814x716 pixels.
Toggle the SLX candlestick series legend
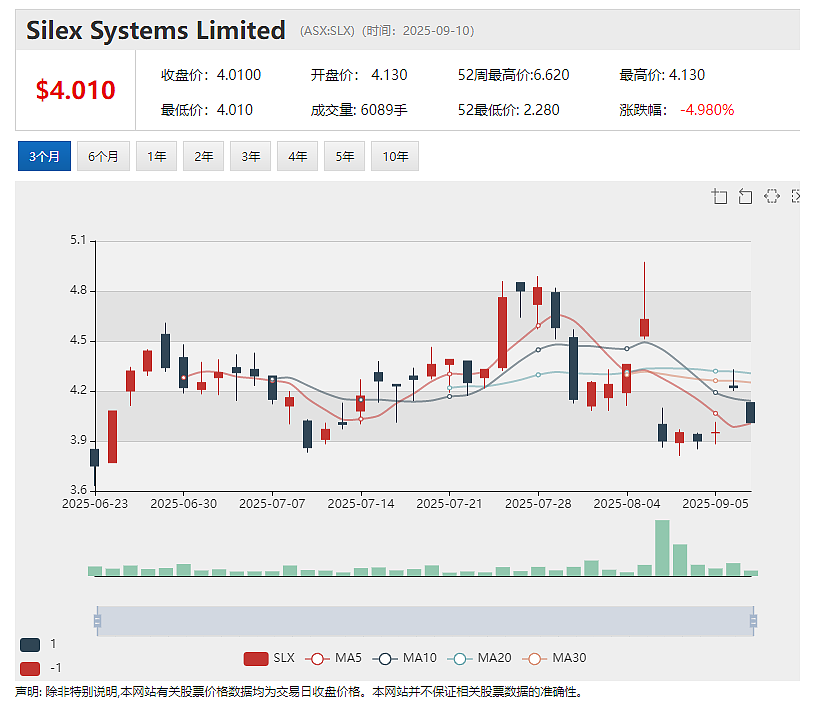coord(269,658)
